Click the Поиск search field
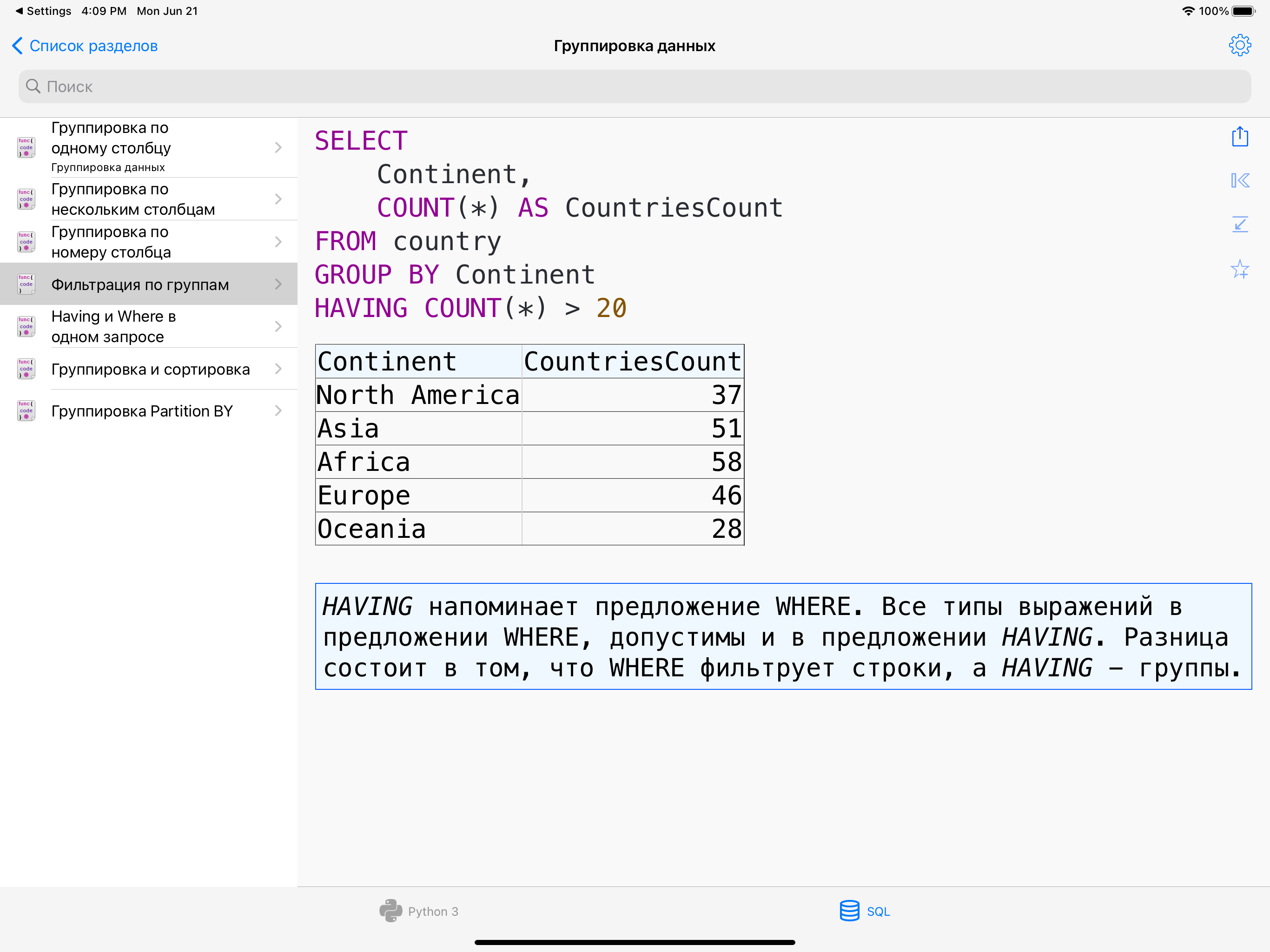 (x=635, y=87)
